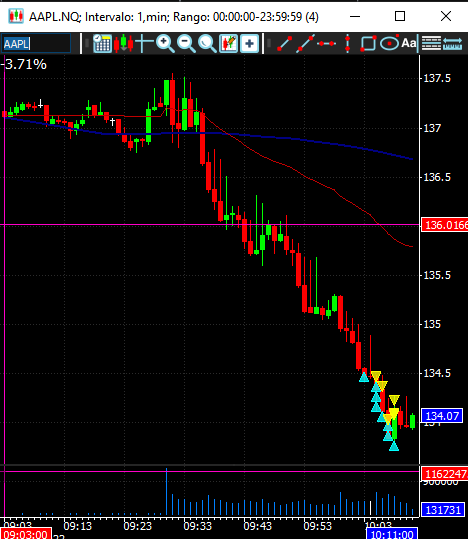Open the calendar interval settings icon
468x539 pixels.
click(102, 43)
